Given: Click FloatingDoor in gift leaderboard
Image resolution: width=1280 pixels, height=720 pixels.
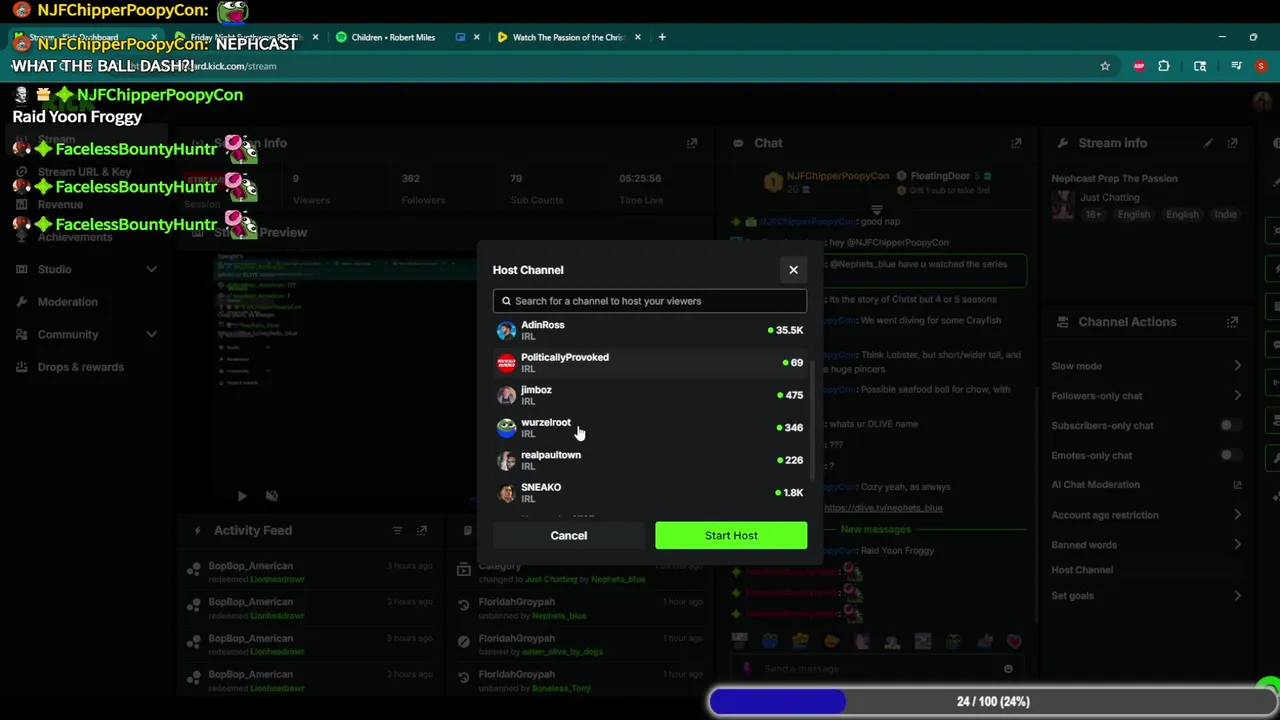Looking at the screenshot, I should (x=939, y=176).
